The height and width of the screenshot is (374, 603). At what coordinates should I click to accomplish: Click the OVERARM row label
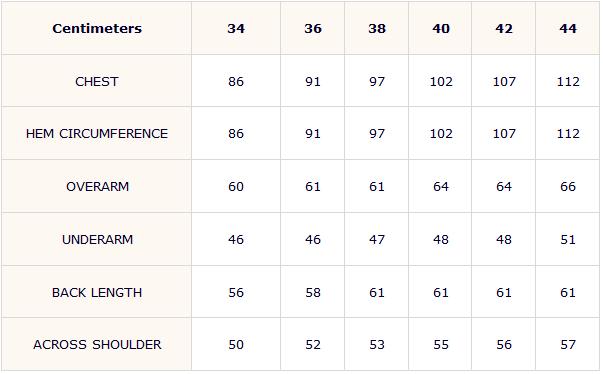point(97,187)
